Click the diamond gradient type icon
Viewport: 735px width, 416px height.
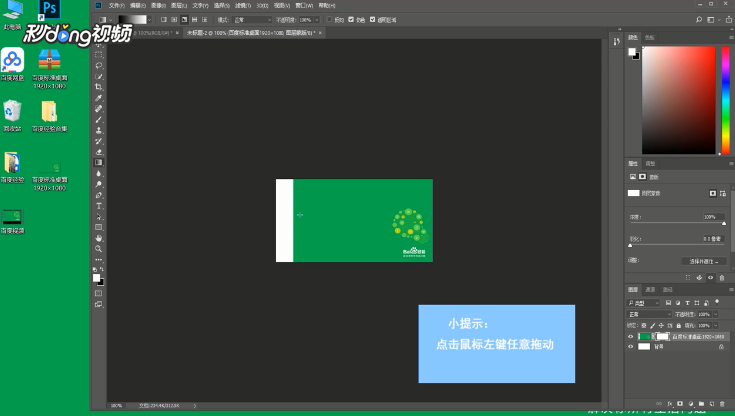pyautogui.click(x=204, y=20)
